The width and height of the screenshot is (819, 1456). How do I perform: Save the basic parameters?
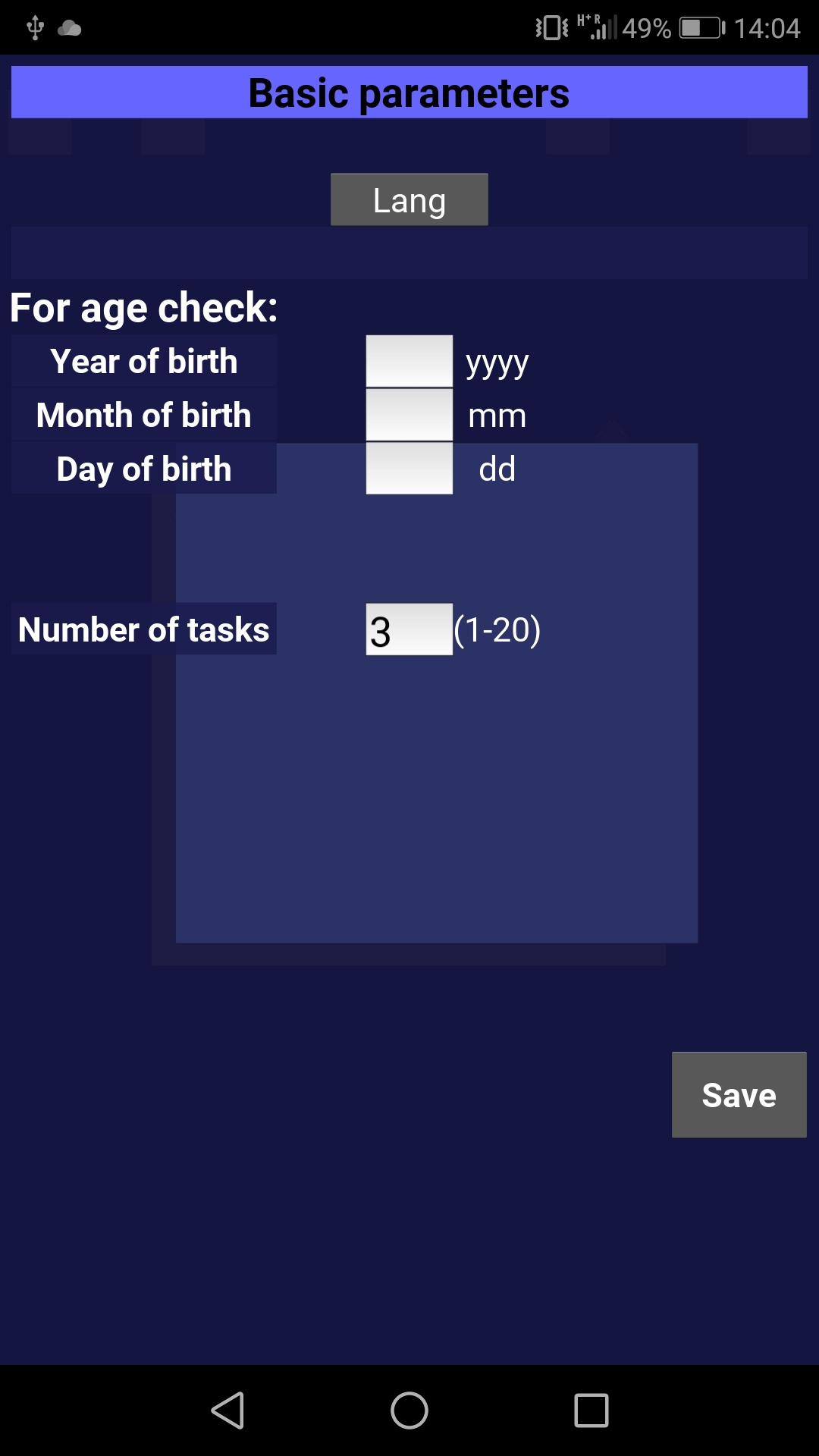pos(739,1094)
